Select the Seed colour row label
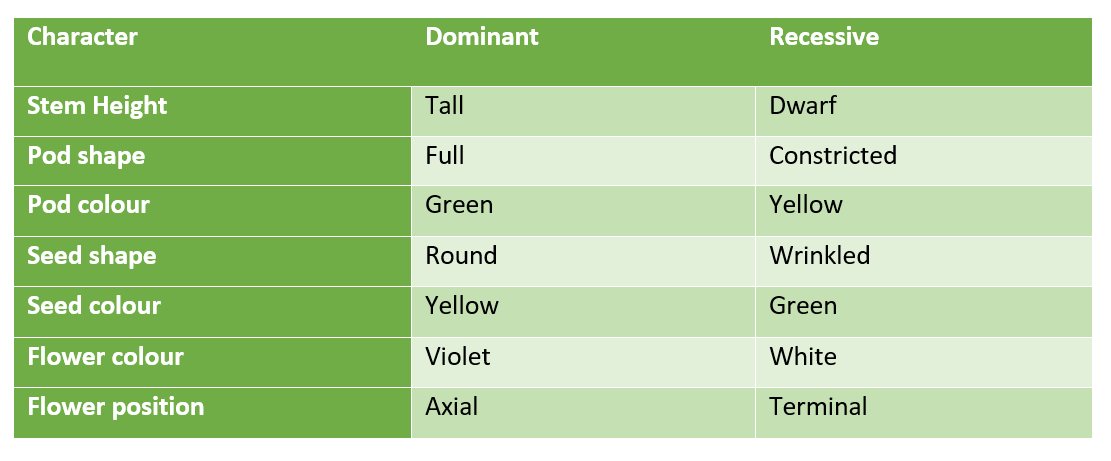This screenshot has height=461, width=1111. (x=94, y=306)
